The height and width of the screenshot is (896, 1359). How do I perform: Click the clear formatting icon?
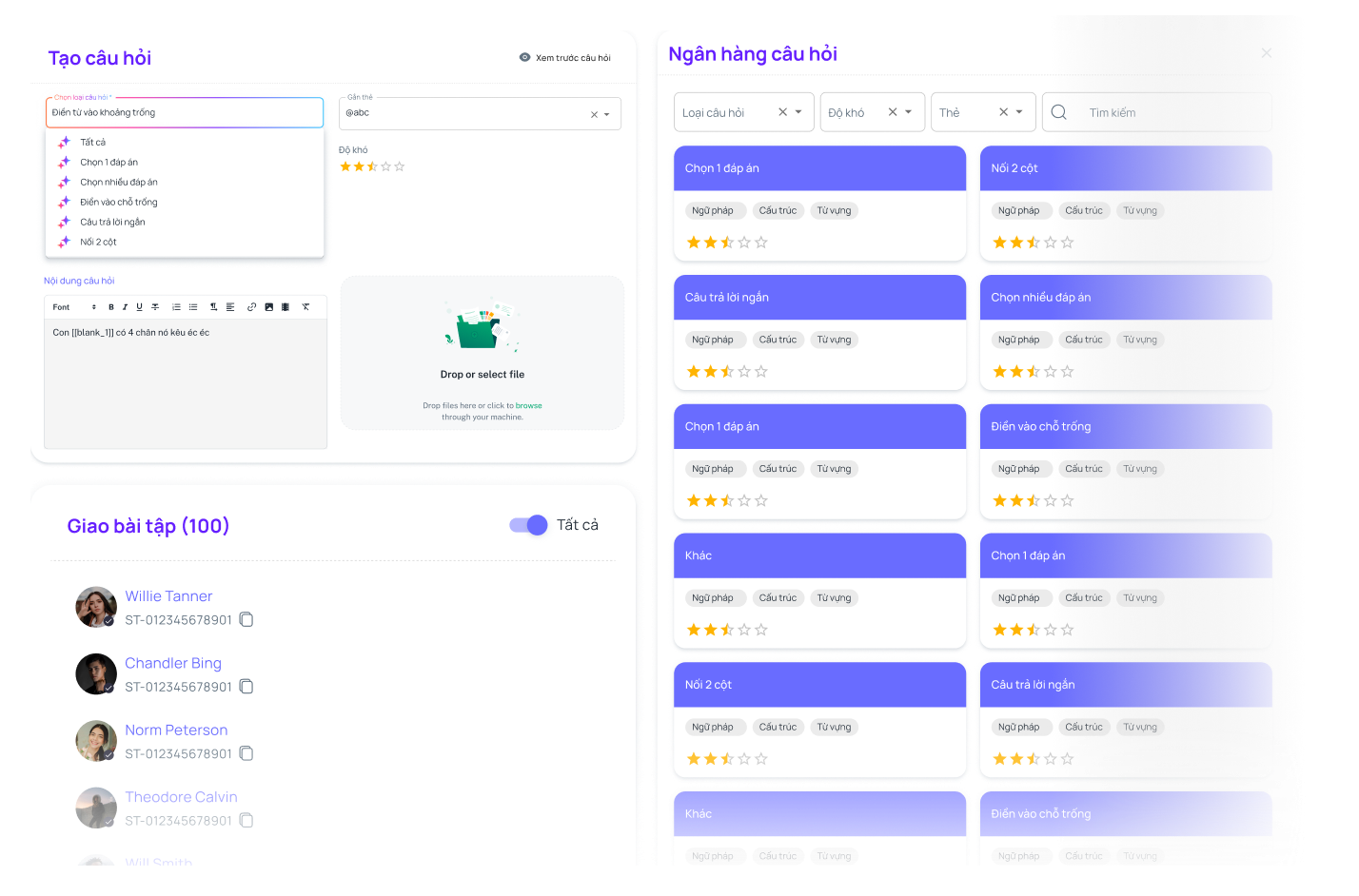pos(305,307)
